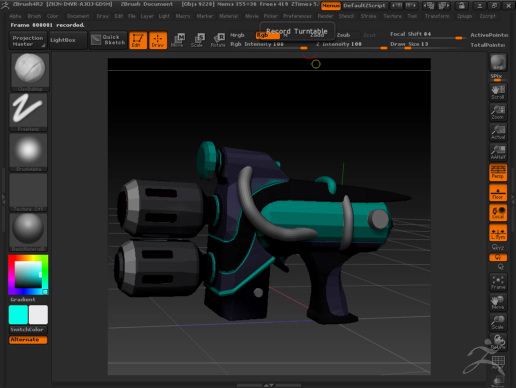This screenshot has height=388, width=516.
Task: Select the Rotate view icon on the right shelf
Action: pyautogui.click(x=498, y=342)
